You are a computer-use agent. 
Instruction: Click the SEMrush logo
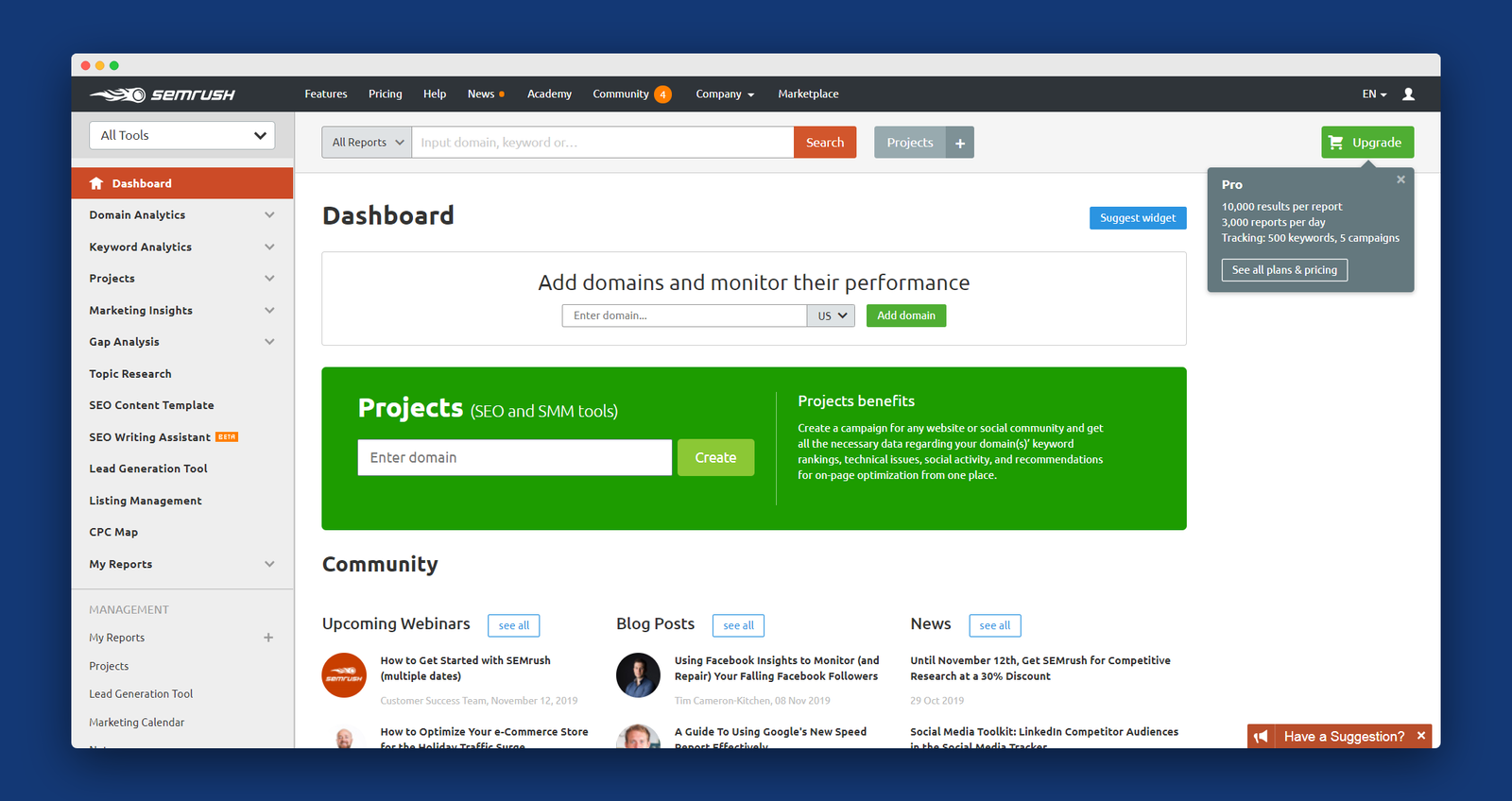pyautogui.click(x=163, y=94)
